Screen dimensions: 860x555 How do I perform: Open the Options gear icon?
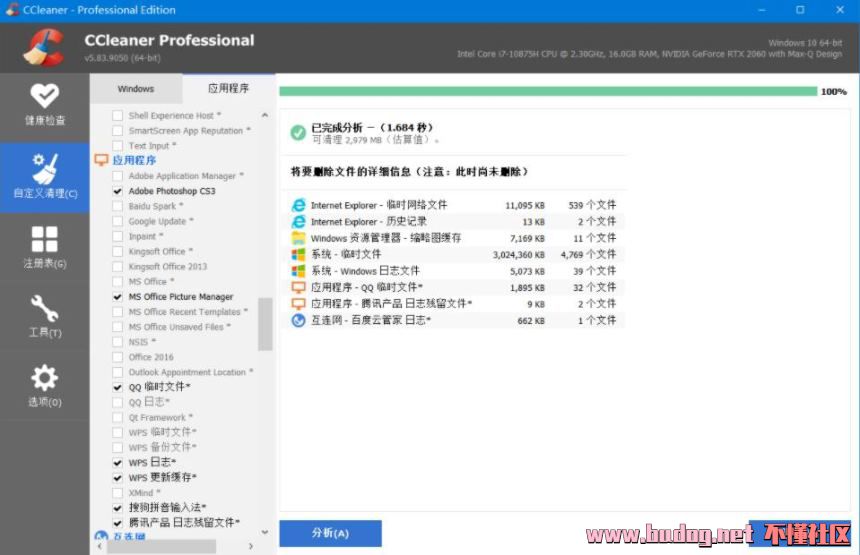click(x=44, y=378)
